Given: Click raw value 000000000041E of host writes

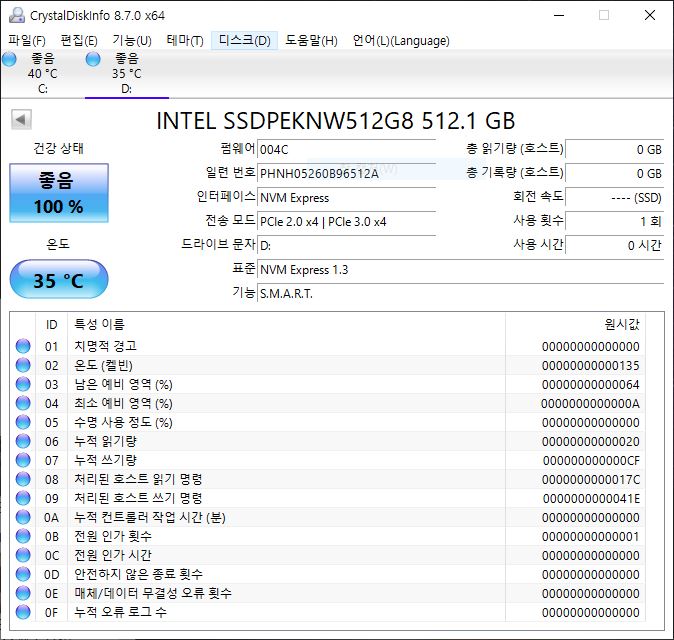Looking at the screenshot, I should click(591, 499).
